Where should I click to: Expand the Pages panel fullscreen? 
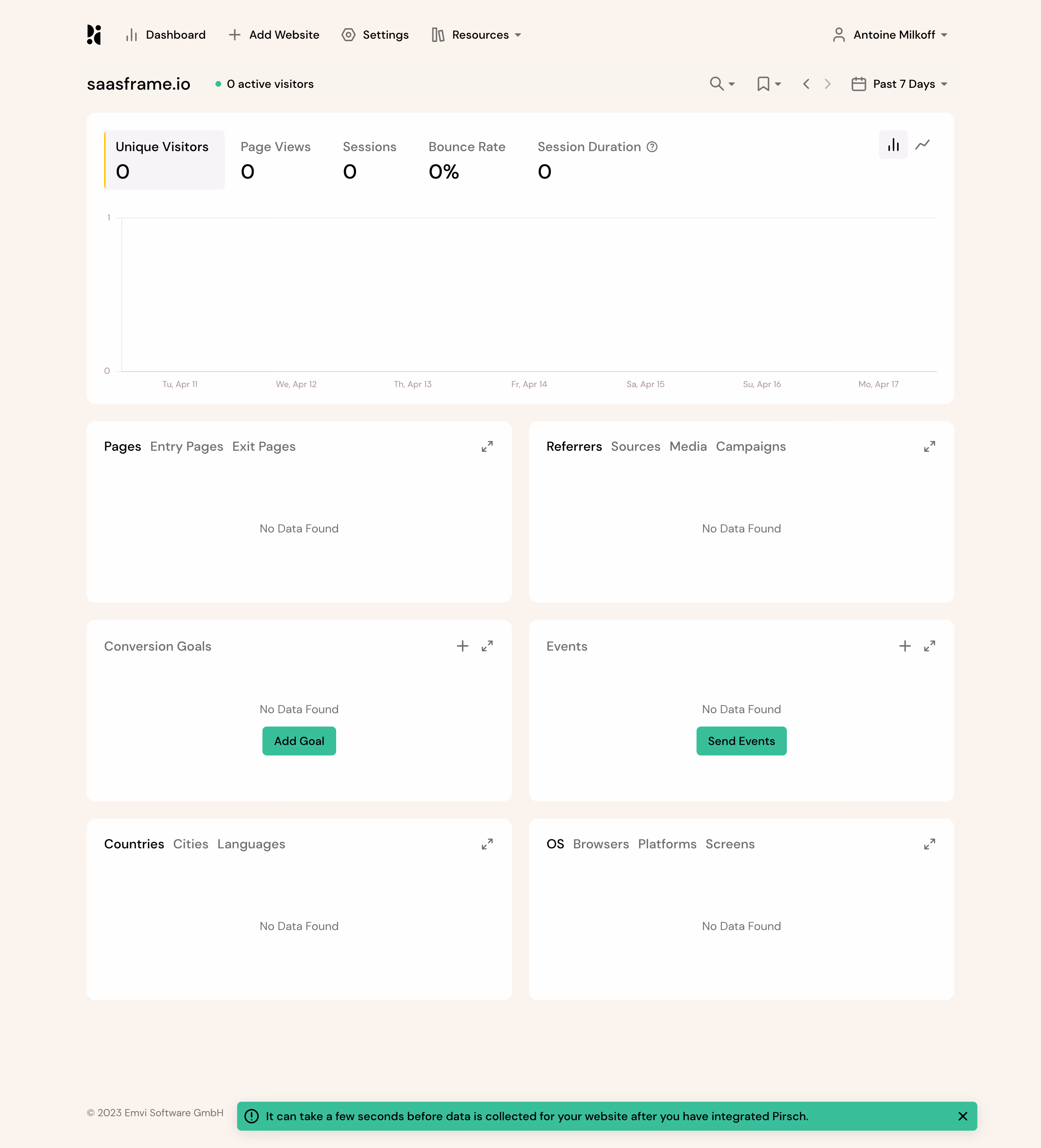coord(487,446)
